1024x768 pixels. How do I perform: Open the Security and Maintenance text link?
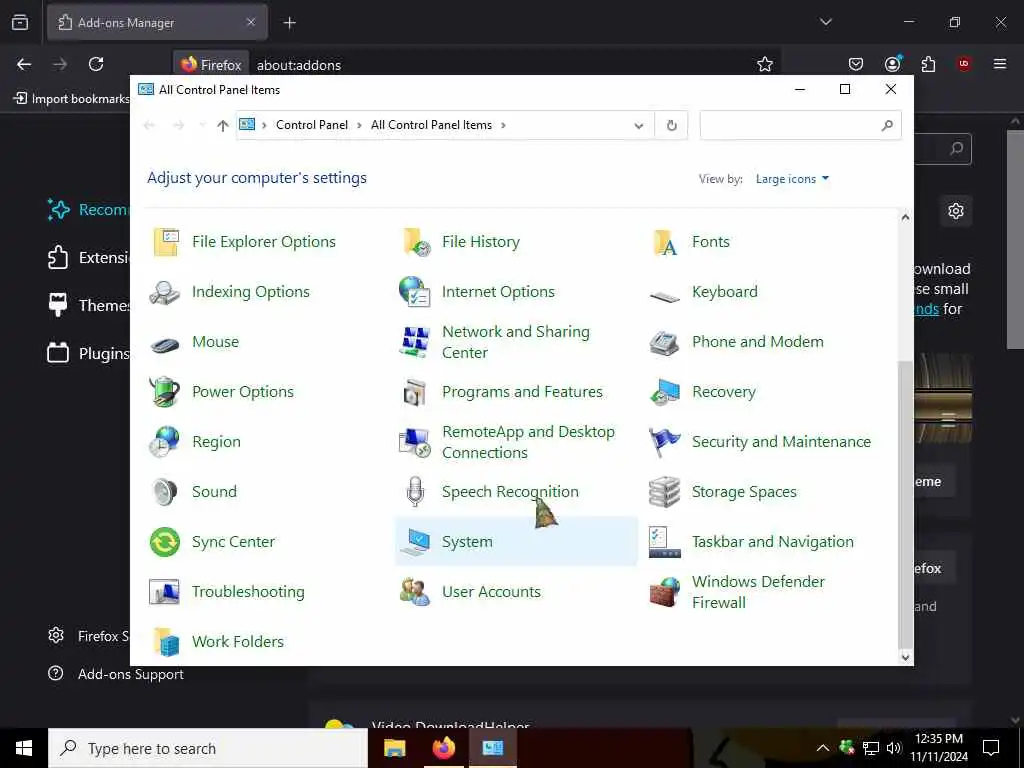click(x=781, y=441)
